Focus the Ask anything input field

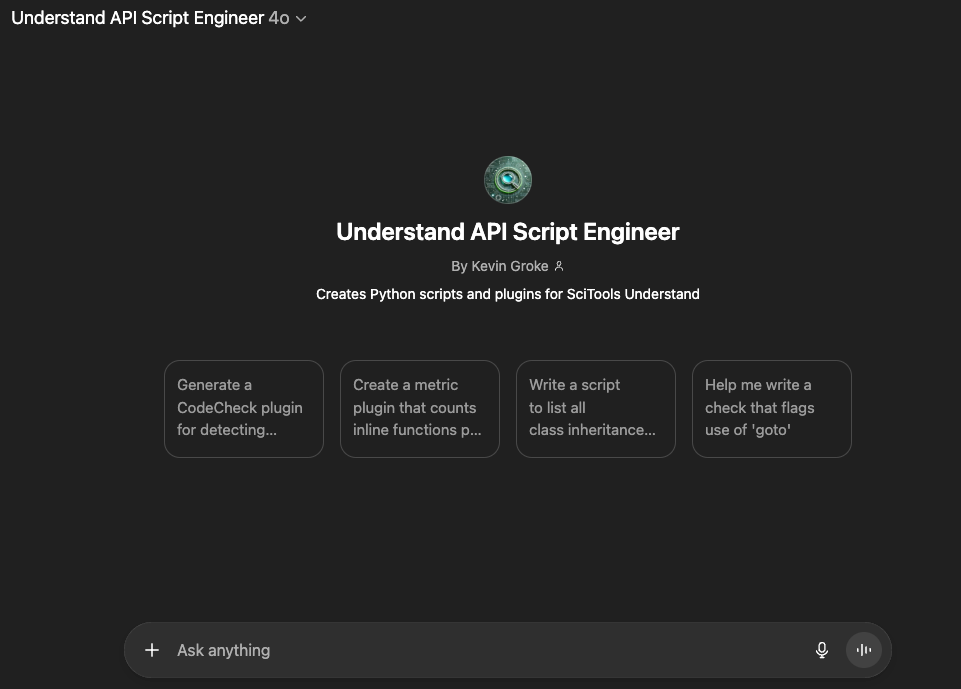pos(480,650)
